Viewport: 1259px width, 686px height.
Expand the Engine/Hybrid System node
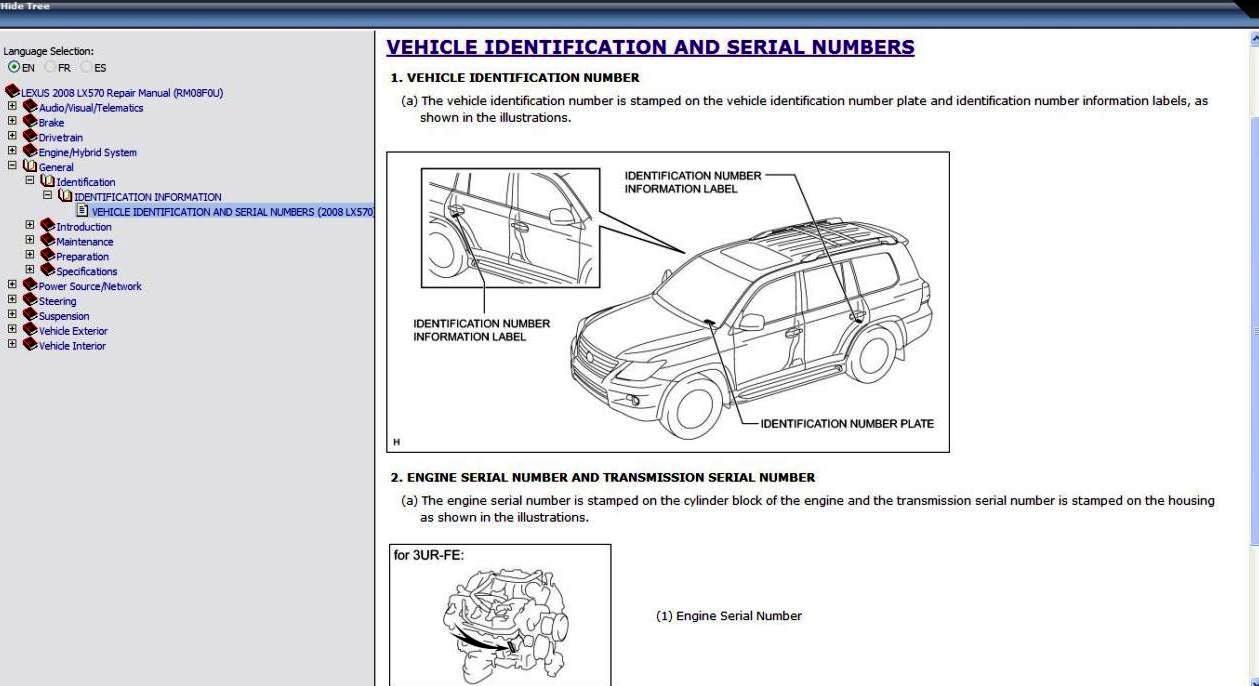(12, 152)
